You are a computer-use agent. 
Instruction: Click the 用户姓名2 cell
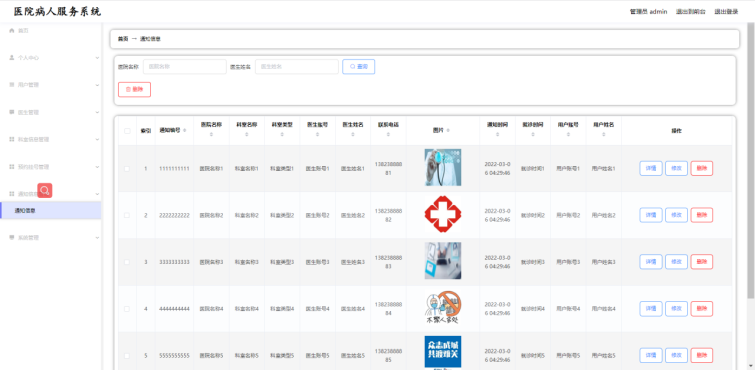tap(604, 216)
